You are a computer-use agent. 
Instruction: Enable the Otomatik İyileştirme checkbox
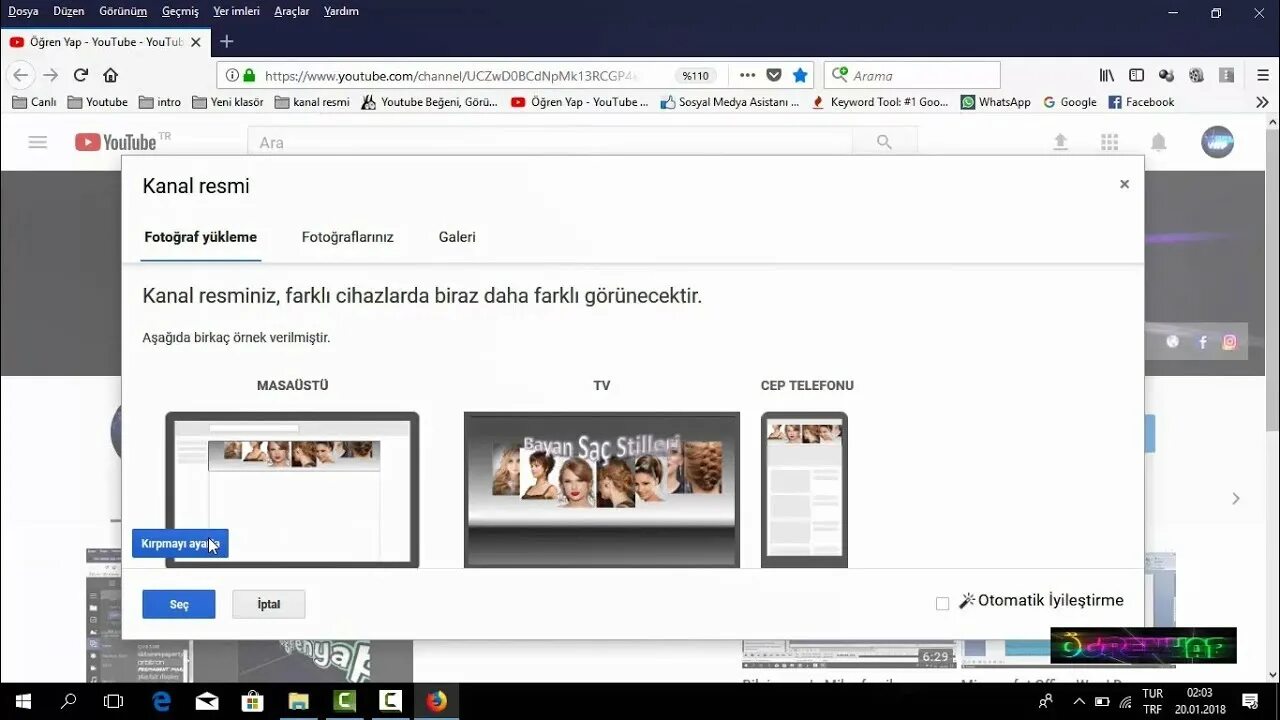tap(942, 603)
